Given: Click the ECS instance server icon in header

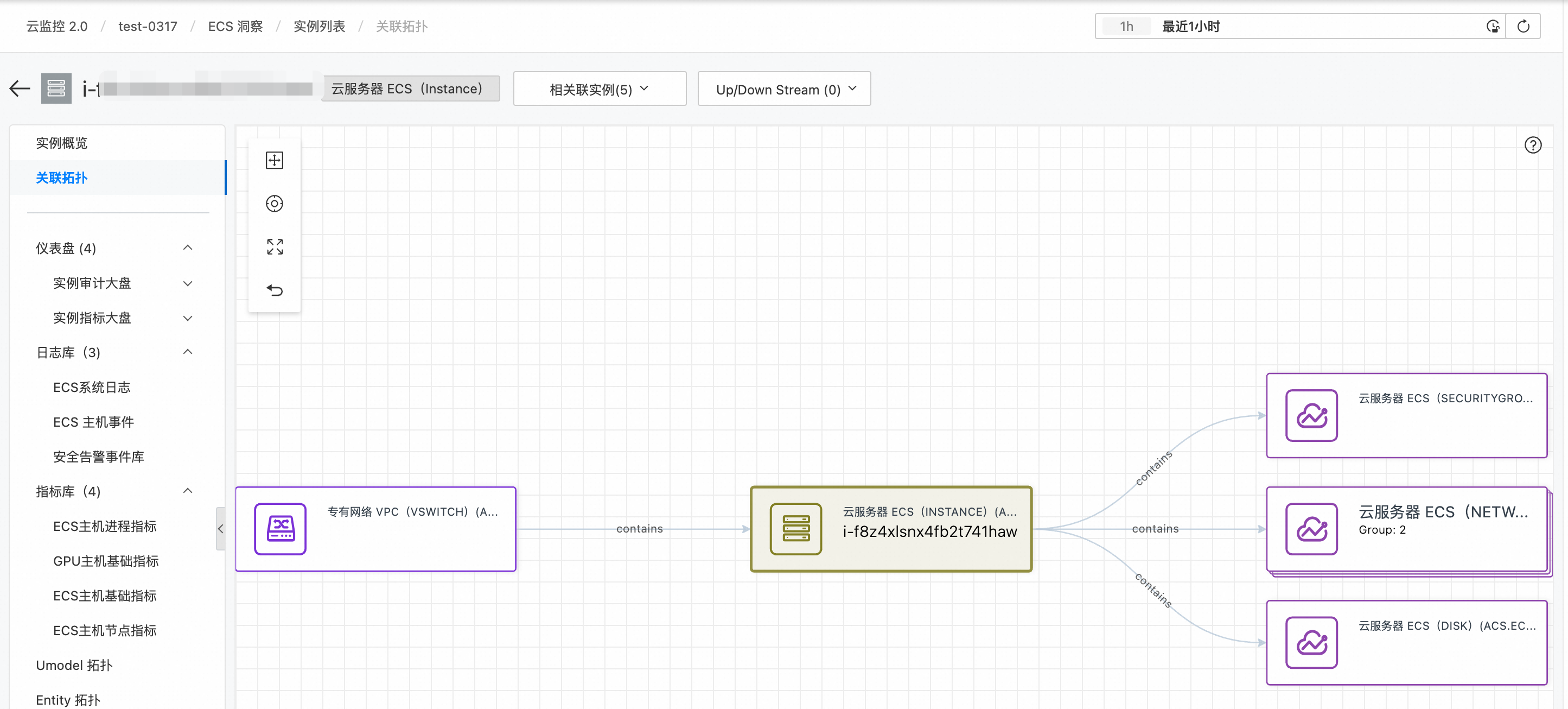Looking at the screenshot, I should pyautogui.click(x=56, y=89).
